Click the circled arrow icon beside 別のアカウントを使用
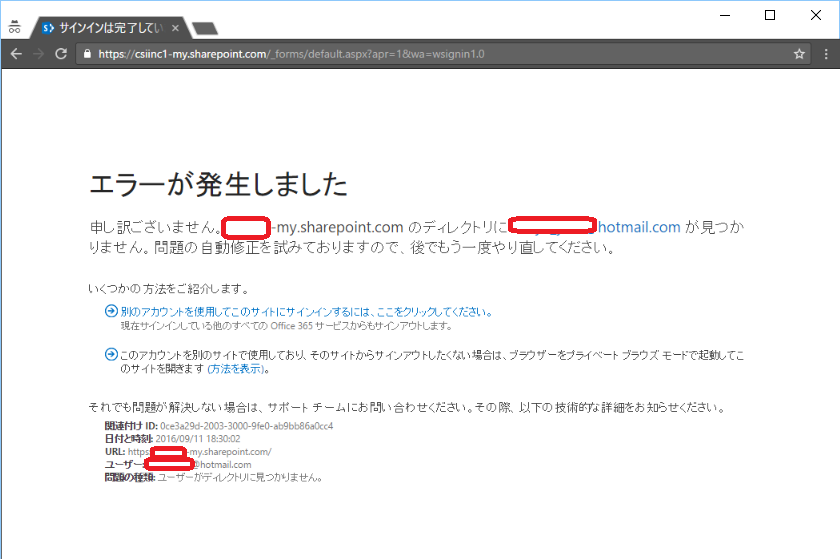The width and height of the screenshot is (840, 559). pyautogui.click(x=111, y=311)
